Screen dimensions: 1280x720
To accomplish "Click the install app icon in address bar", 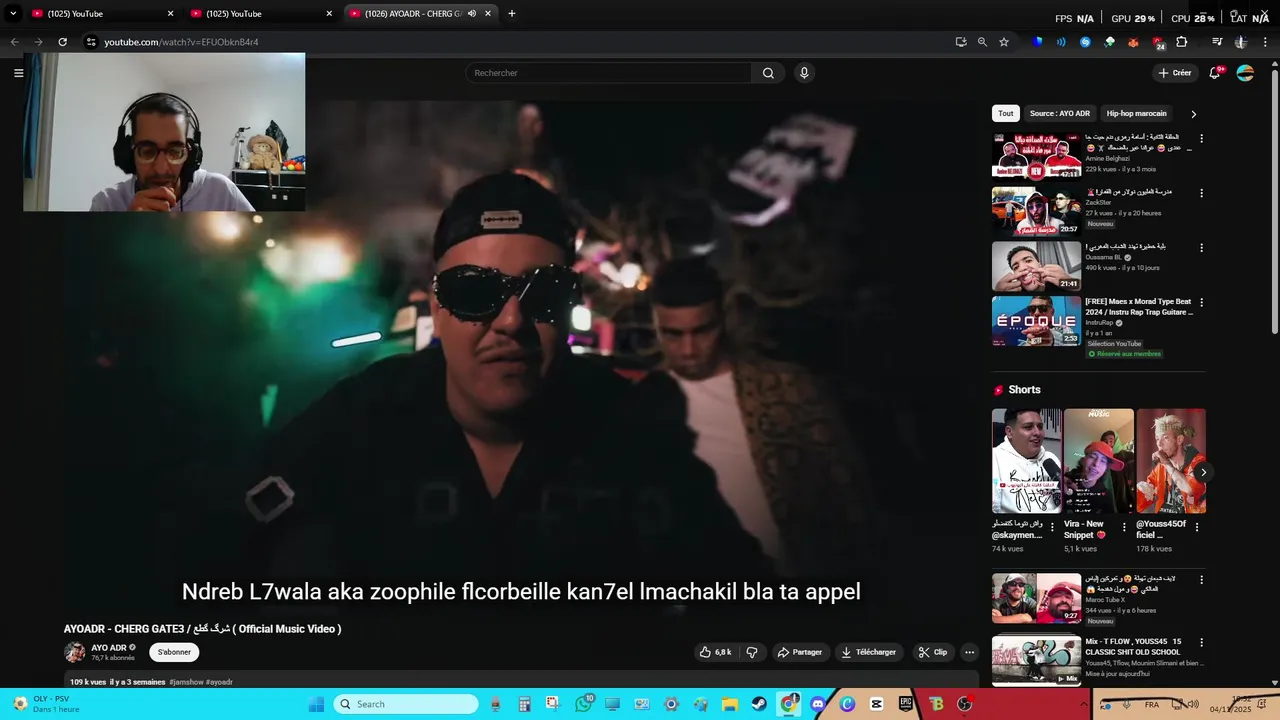I will pos(961,42).
